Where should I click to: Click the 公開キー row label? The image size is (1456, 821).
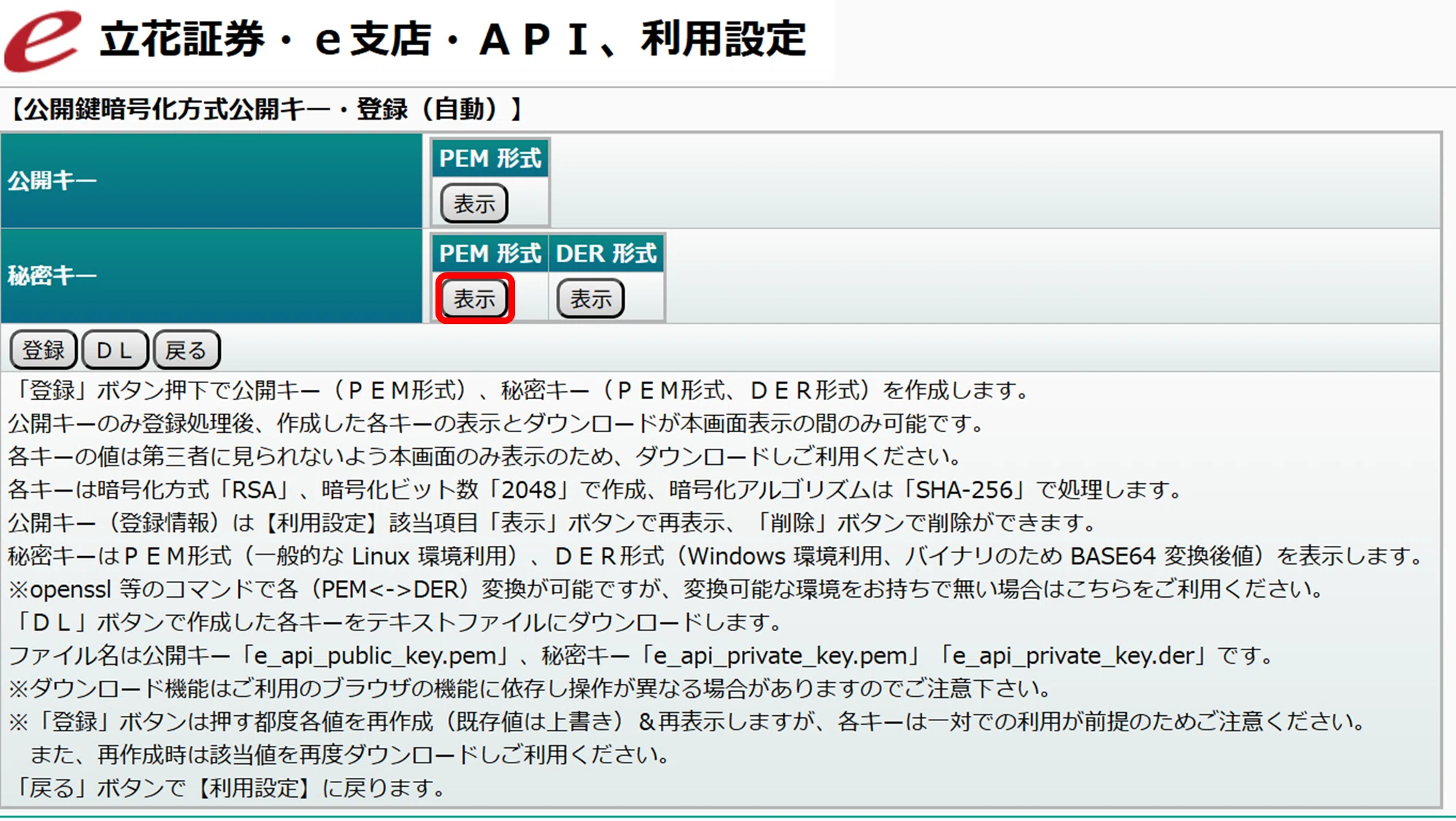53,180
